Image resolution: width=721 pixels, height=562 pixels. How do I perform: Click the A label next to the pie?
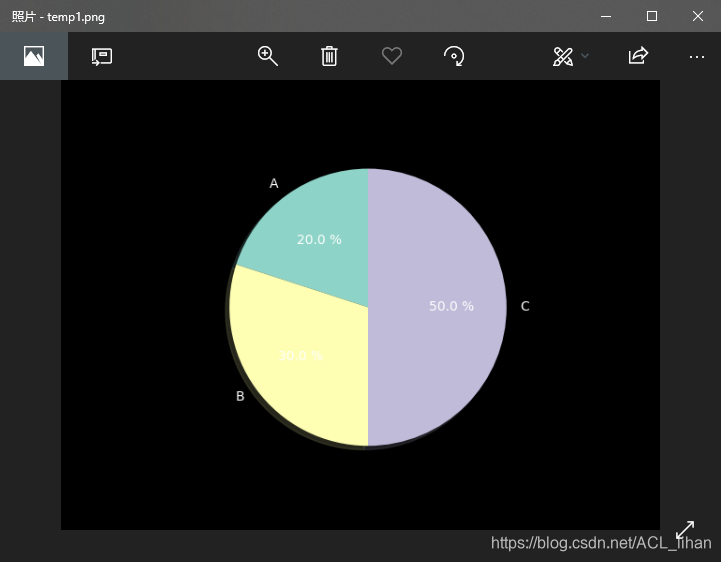(x=274, y=184)
